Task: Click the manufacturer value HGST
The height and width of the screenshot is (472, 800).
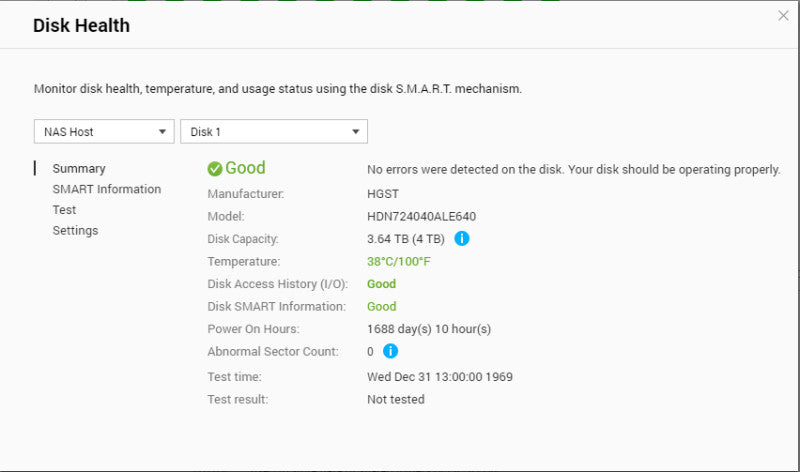Action: click(383, 194)
